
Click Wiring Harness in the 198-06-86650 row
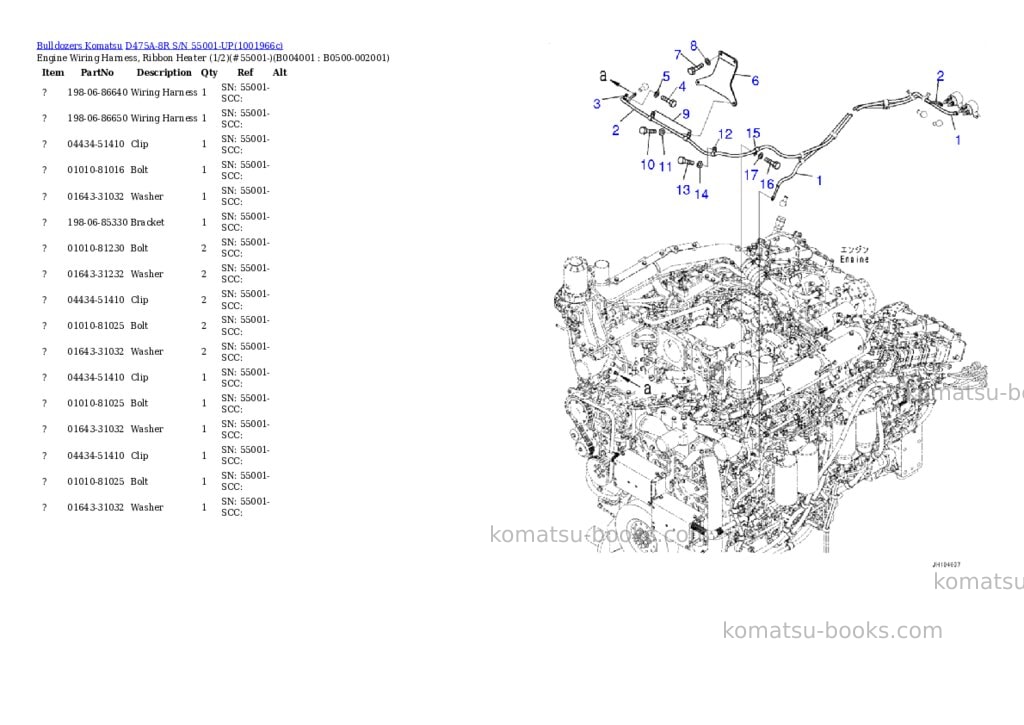(x=164, y=118)
